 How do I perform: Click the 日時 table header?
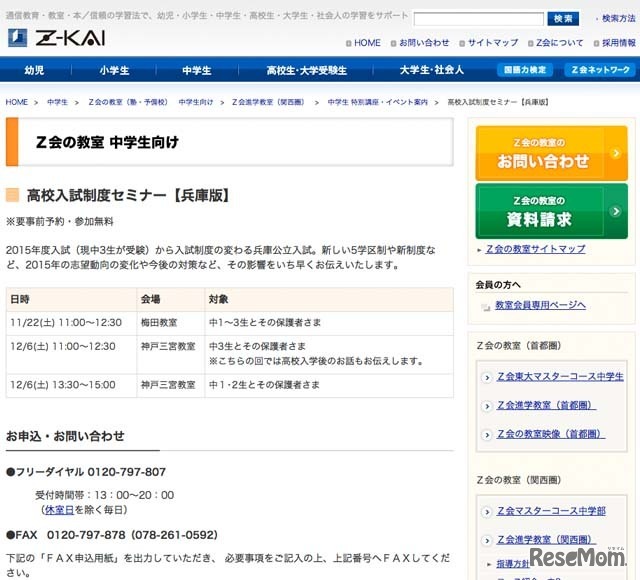point(71,299)
